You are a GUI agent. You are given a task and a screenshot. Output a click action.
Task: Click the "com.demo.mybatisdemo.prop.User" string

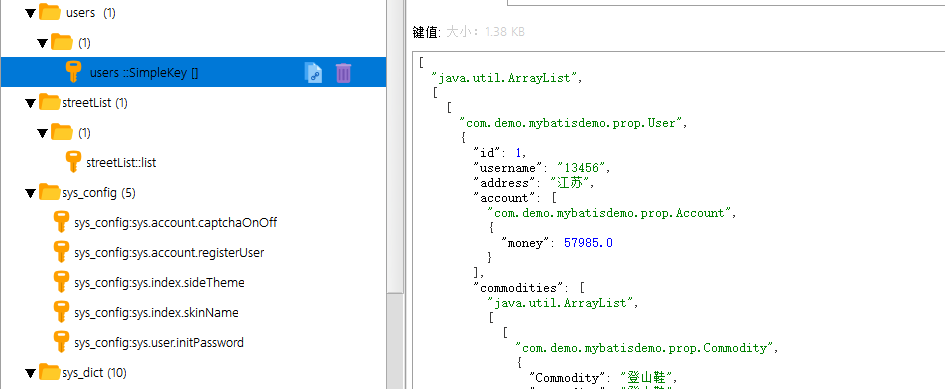[570, 122]
